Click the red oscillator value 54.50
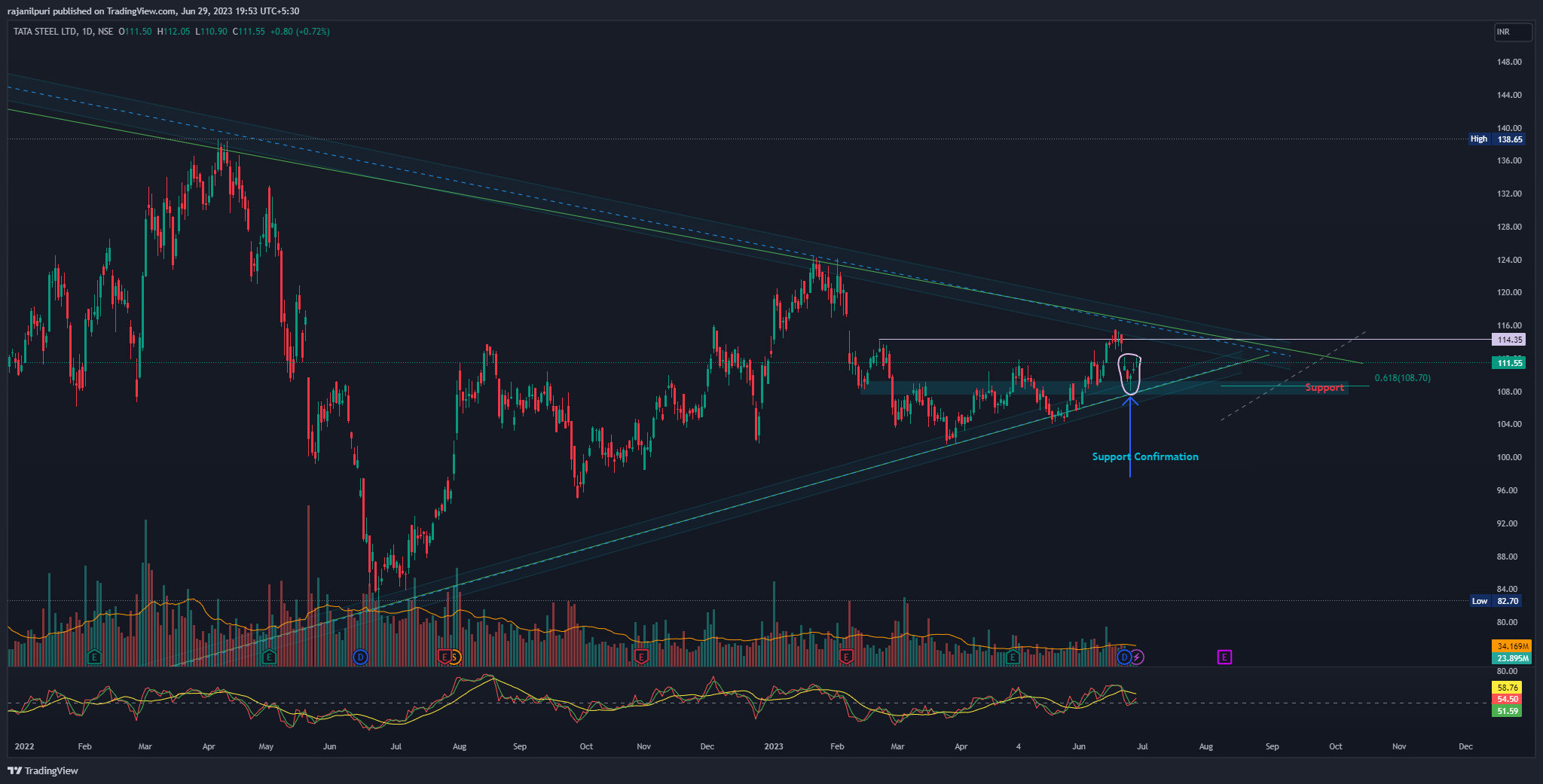This screenshot has width=1543, height=784. point(1507,699)
